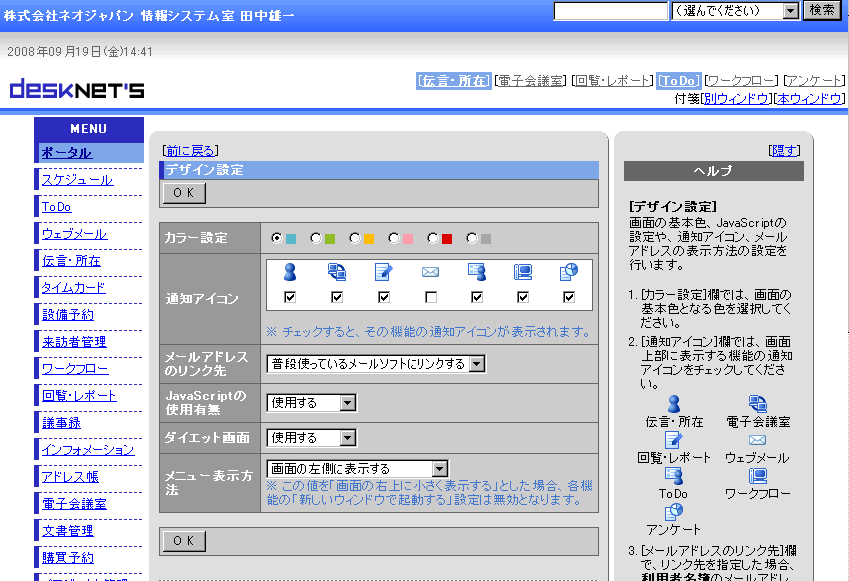Open the メニュー表示方法 dropdown
Viewport: 849px width, 581px height.
click(357, 468)
